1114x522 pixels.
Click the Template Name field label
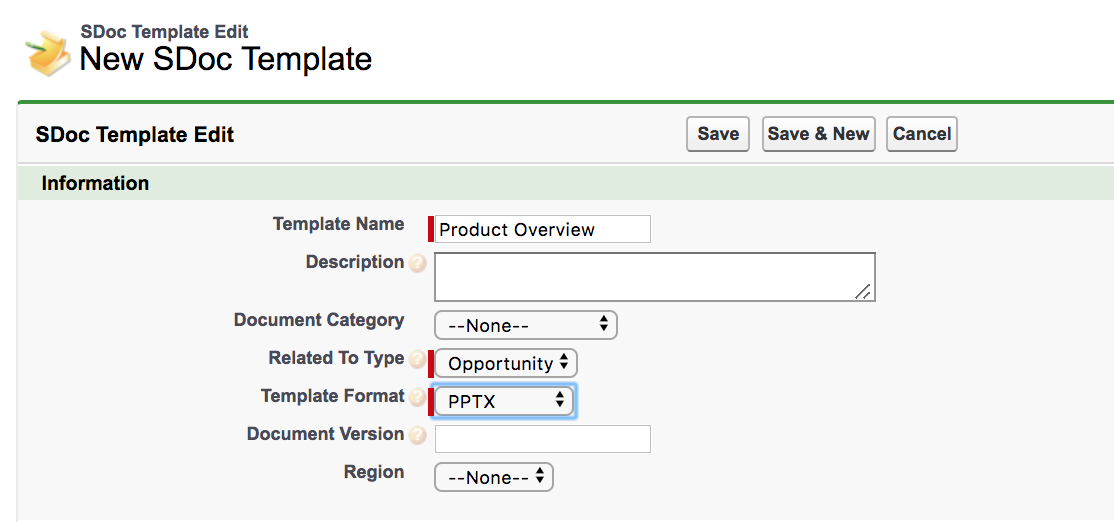pos(338,224)
